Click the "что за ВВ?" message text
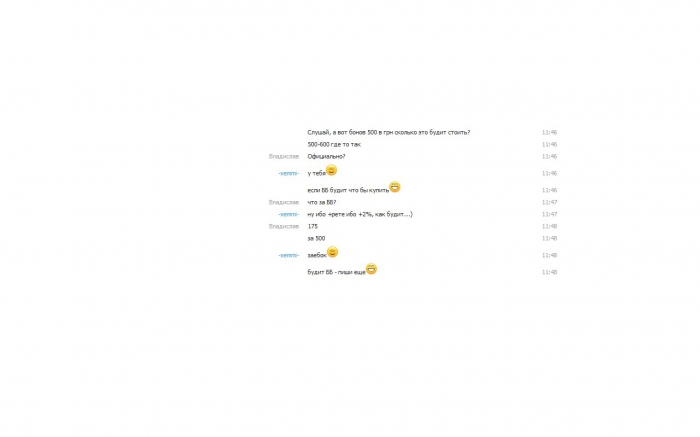The image size is (700, 437). [321, 203]
